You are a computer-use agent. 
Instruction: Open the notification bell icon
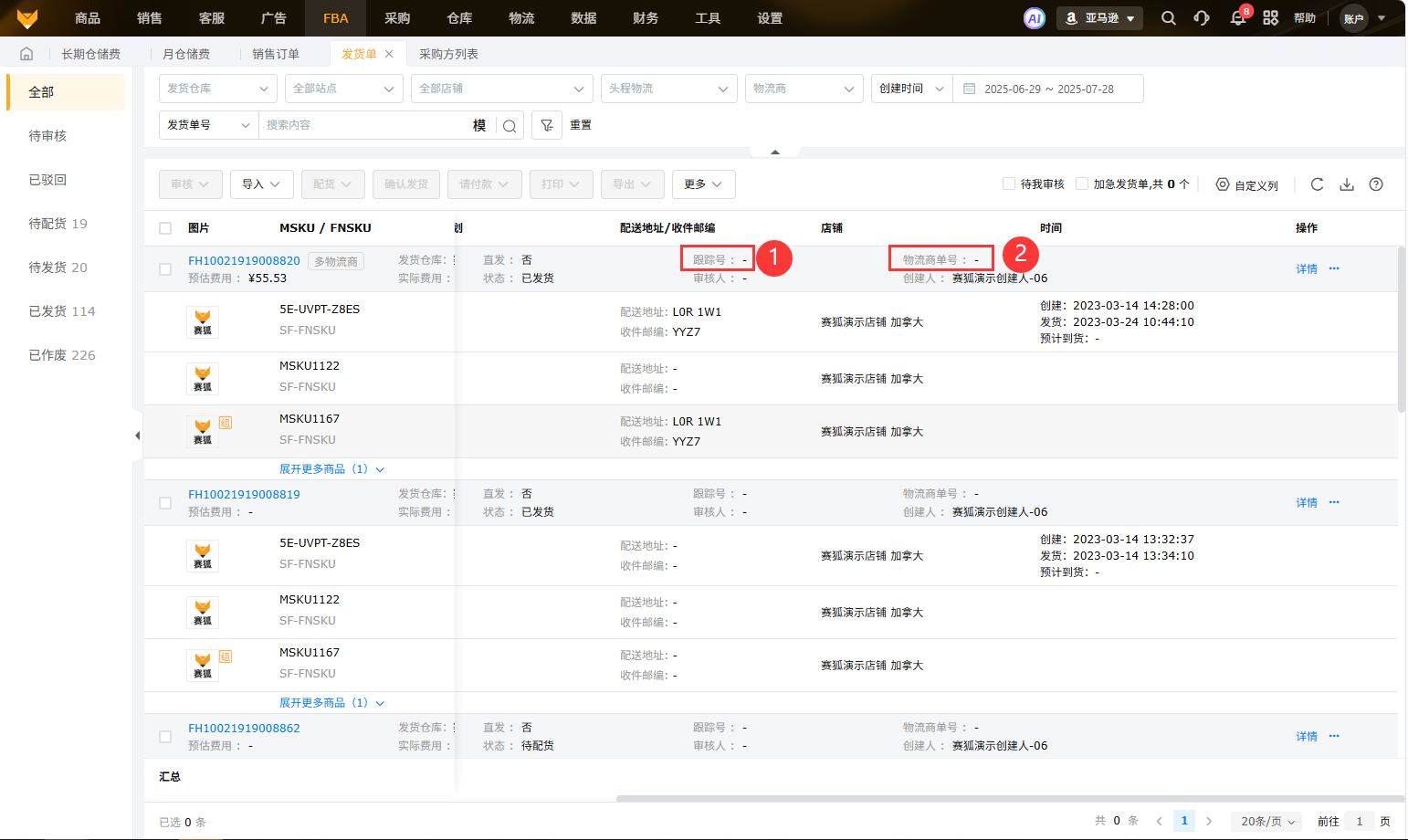1237,18
